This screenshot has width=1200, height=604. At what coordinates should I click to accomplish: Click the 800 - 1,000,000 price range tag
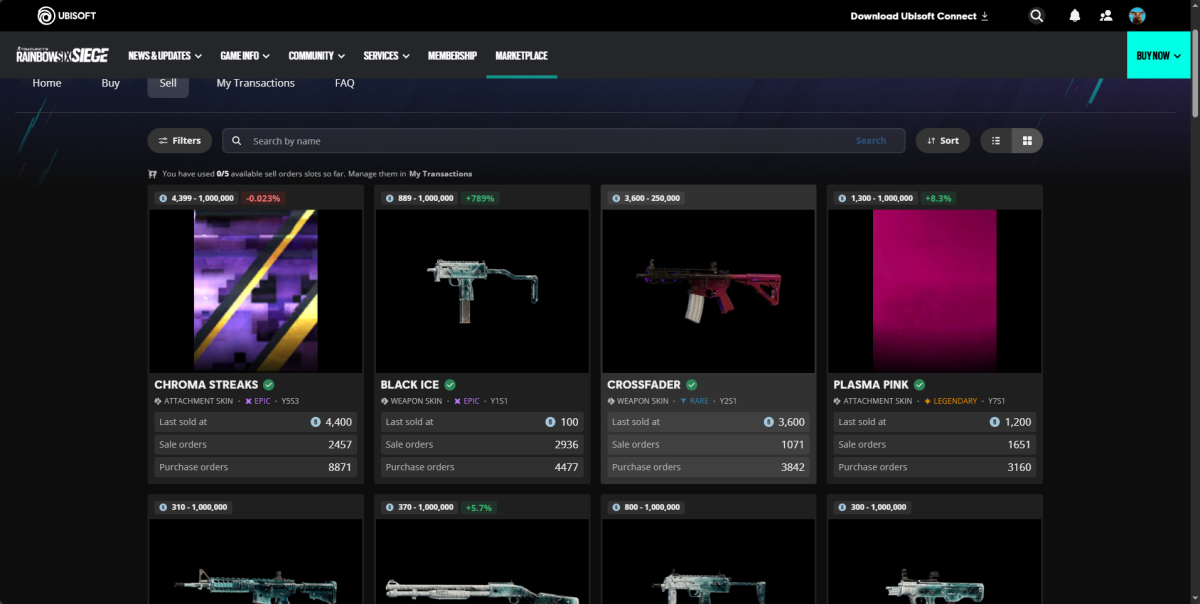click(646, 507)
